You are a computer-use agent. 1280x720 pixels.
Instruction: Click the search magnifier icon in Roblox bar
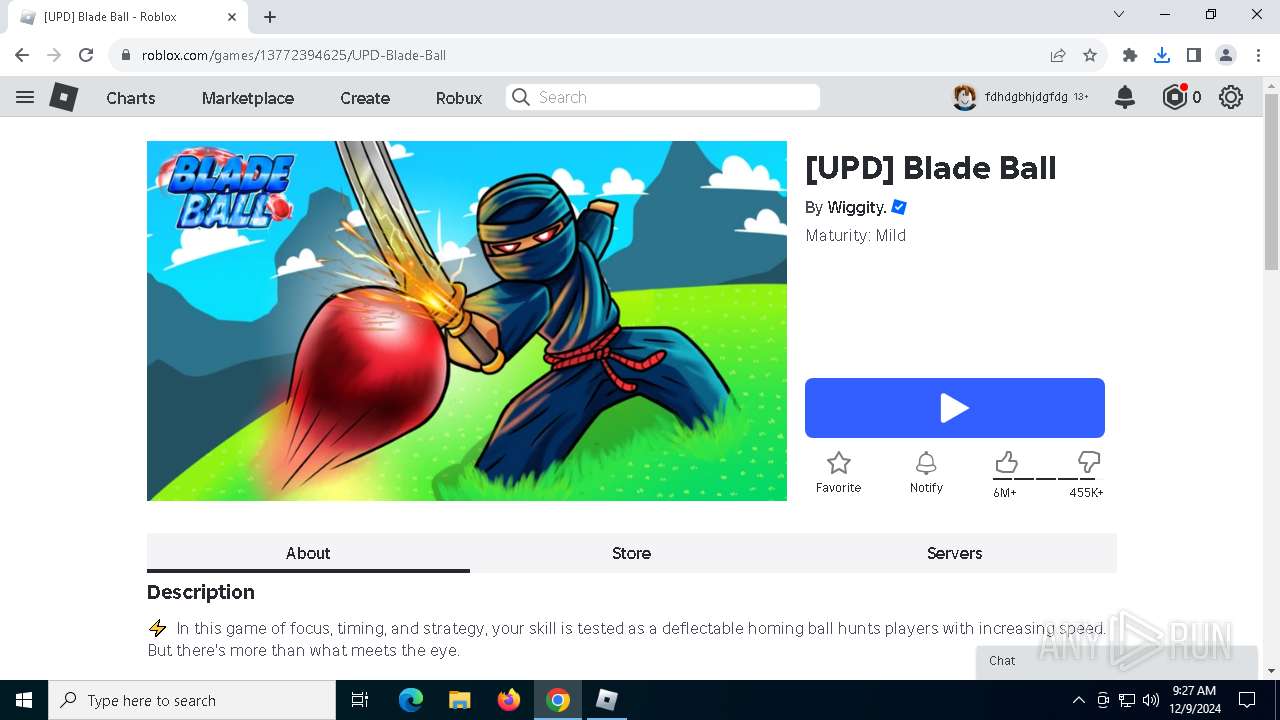(x=520, y=97)
